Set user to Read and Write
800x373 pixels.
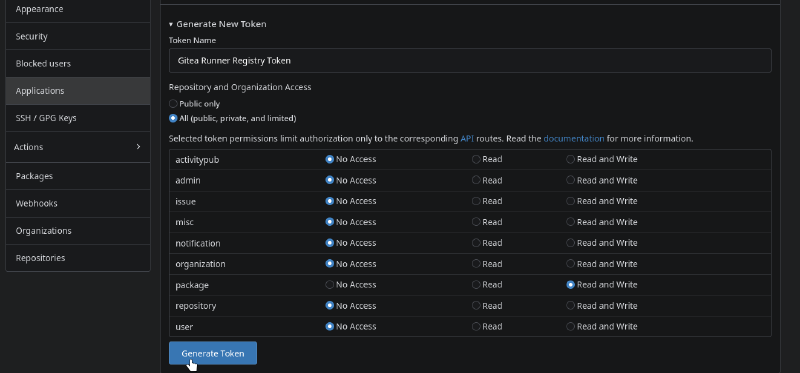[x=570, y=327]
